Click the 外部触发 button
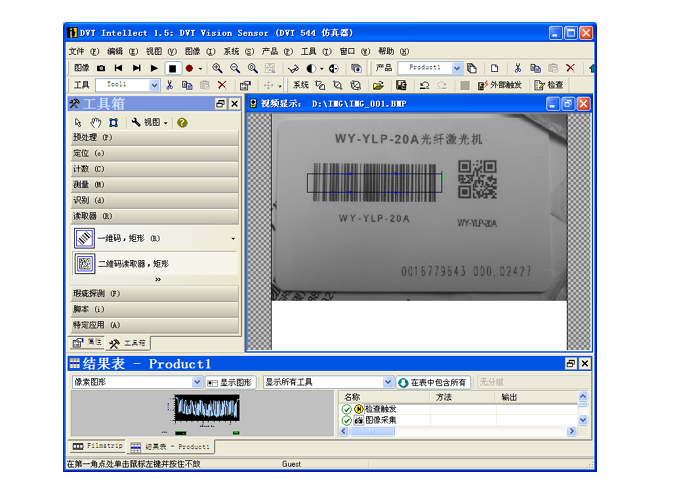 tap(501, 85)
